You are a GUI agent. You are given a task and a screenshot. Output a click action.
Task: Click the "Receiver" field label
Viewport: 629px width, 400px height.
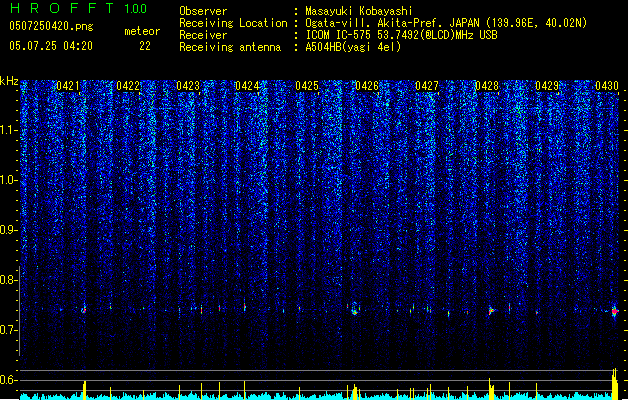pyautogui.click(x=203, y=35)
